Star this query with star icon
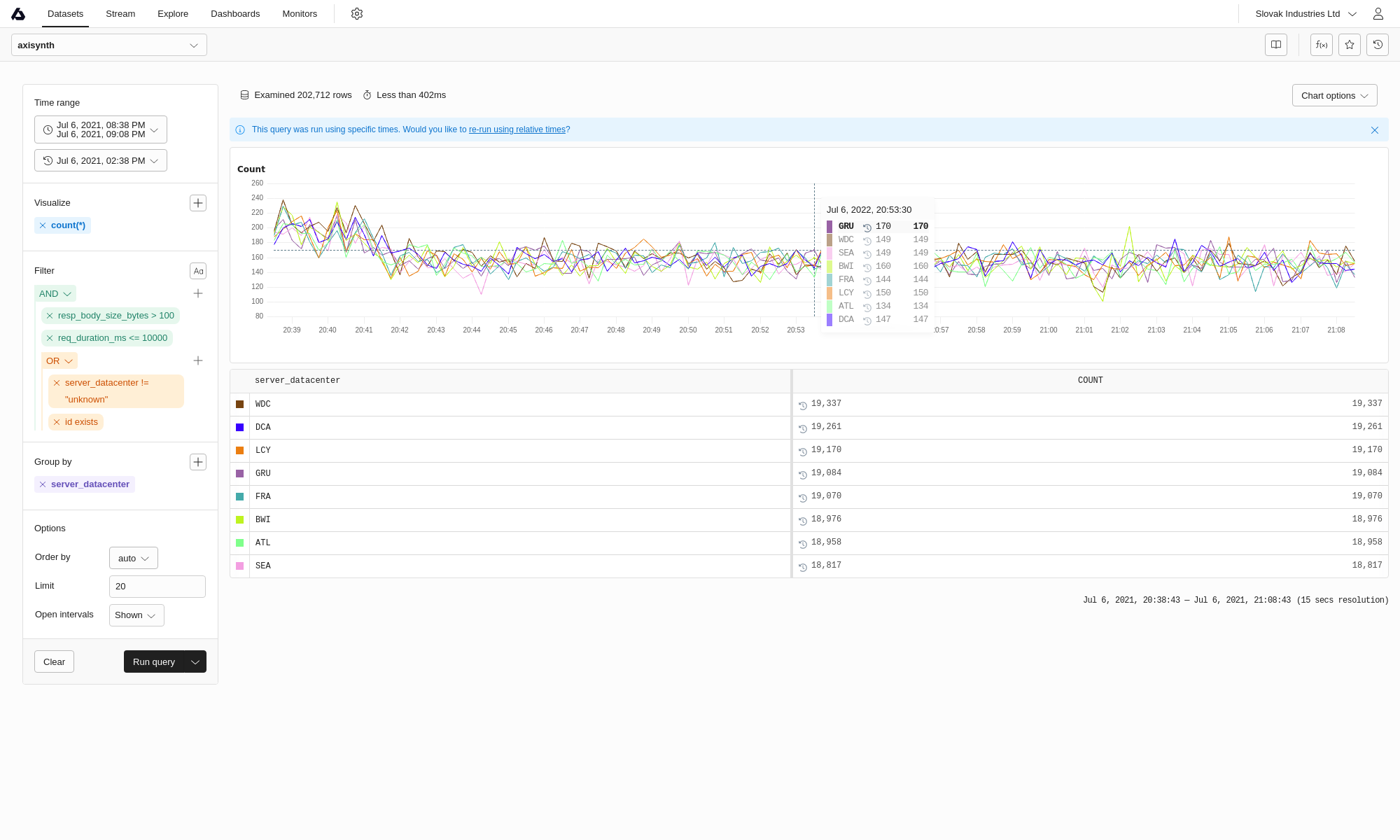This screenshot has height=840, width=1400. click(x=1350, y=45)
